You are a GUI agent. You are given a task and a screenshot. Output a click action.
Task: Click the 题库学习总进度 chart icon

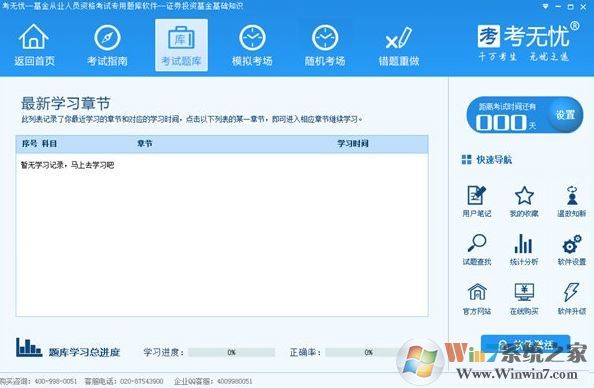point(28,347)
